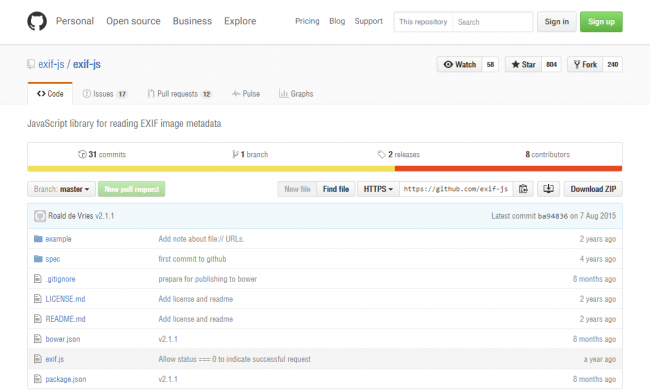Open the 240 forks count
Screen dimensions: 650x391
612,64
